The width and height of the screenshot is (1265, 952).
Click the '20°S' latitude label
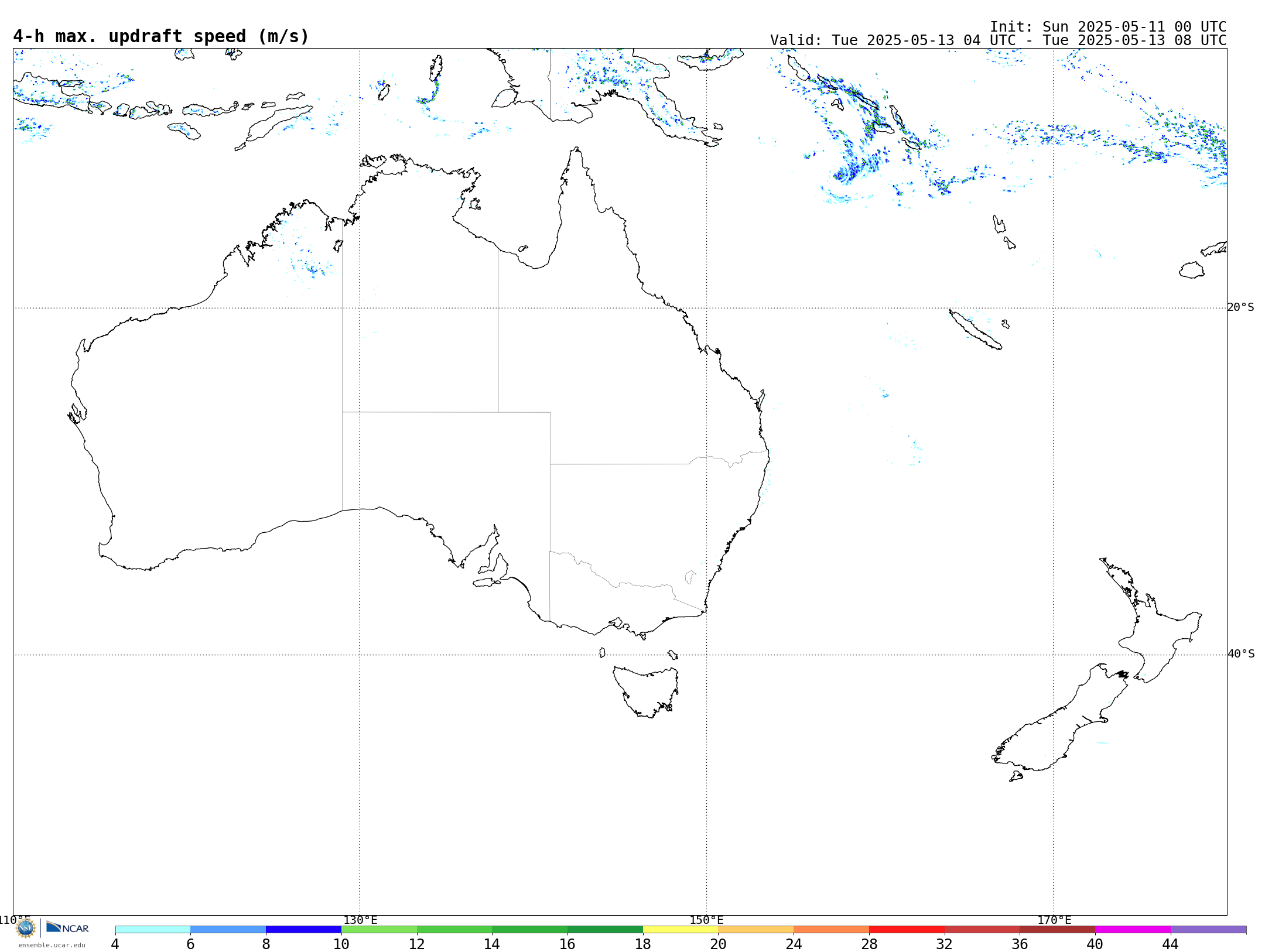point(1241,307)
